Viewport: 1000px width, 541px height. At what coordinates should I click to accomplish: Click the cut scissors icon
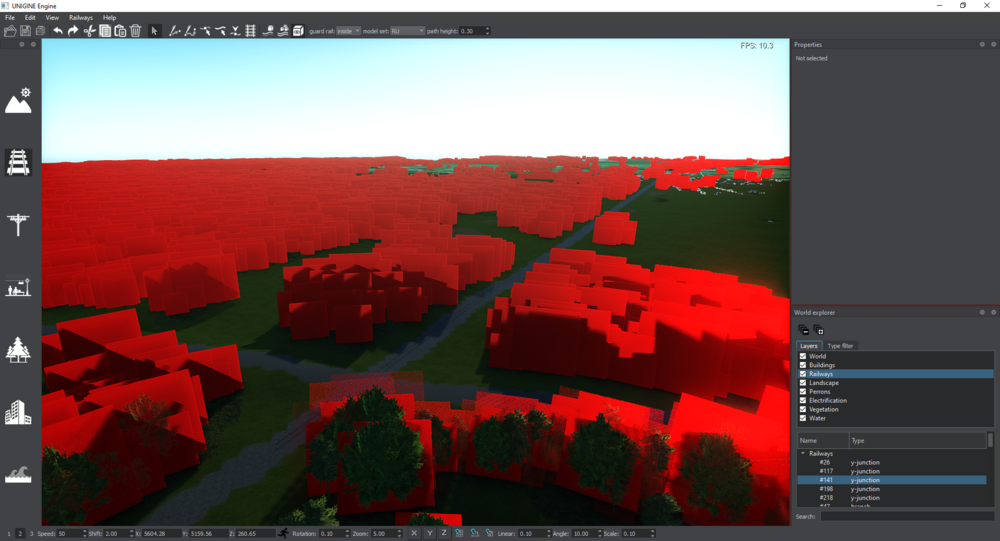coord(89,31)
